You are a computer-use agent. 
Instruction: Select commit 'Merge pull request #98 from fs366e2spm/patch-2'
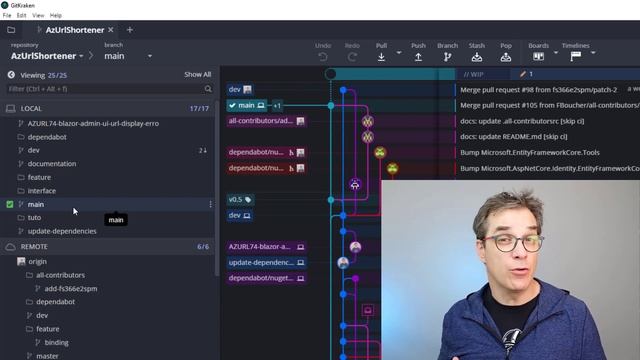(538, 90)
